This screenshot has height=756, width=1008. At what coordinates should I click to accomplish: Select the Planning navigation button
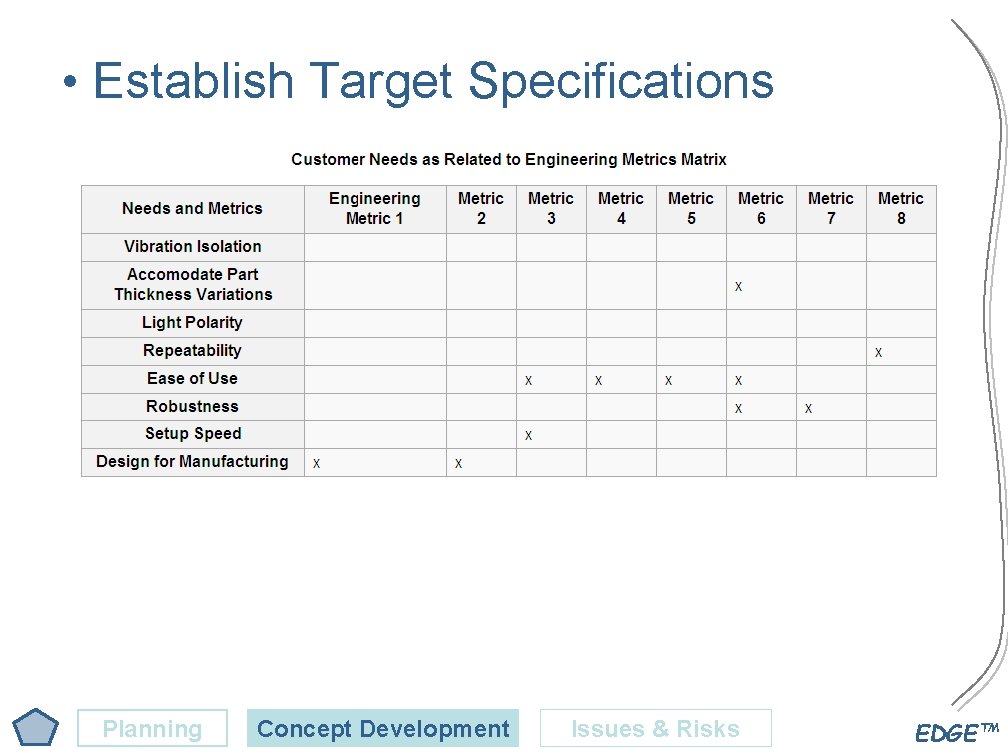tap(152, 729)
